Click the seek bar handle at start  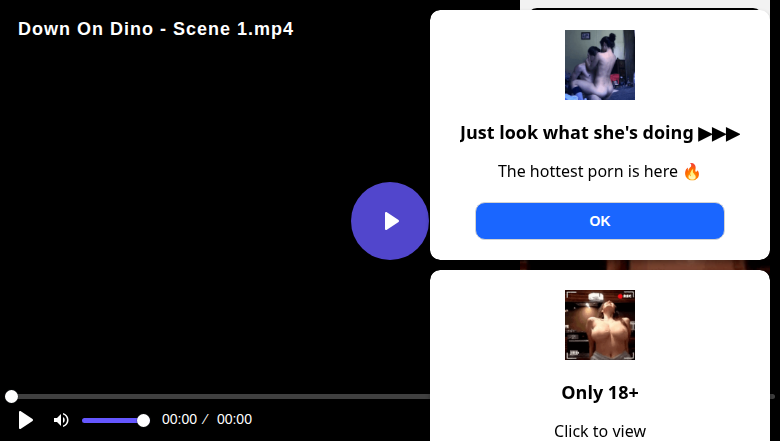tap(11, 397)
